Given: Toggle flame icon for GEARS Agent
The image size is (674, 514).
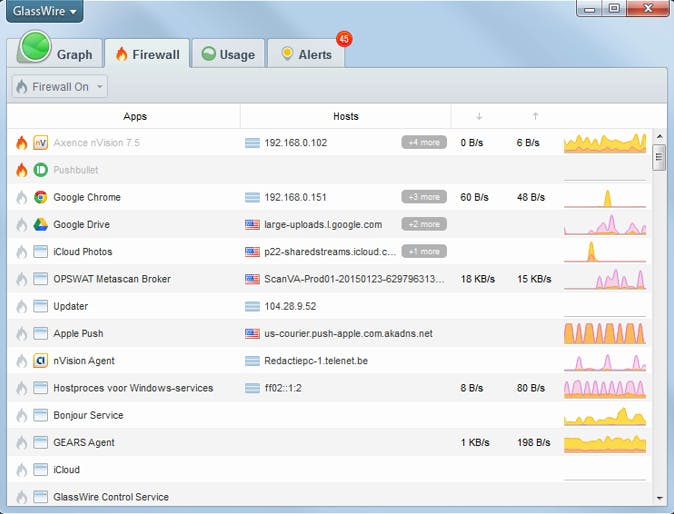Looking at the screenshot, I should point(21,443).
